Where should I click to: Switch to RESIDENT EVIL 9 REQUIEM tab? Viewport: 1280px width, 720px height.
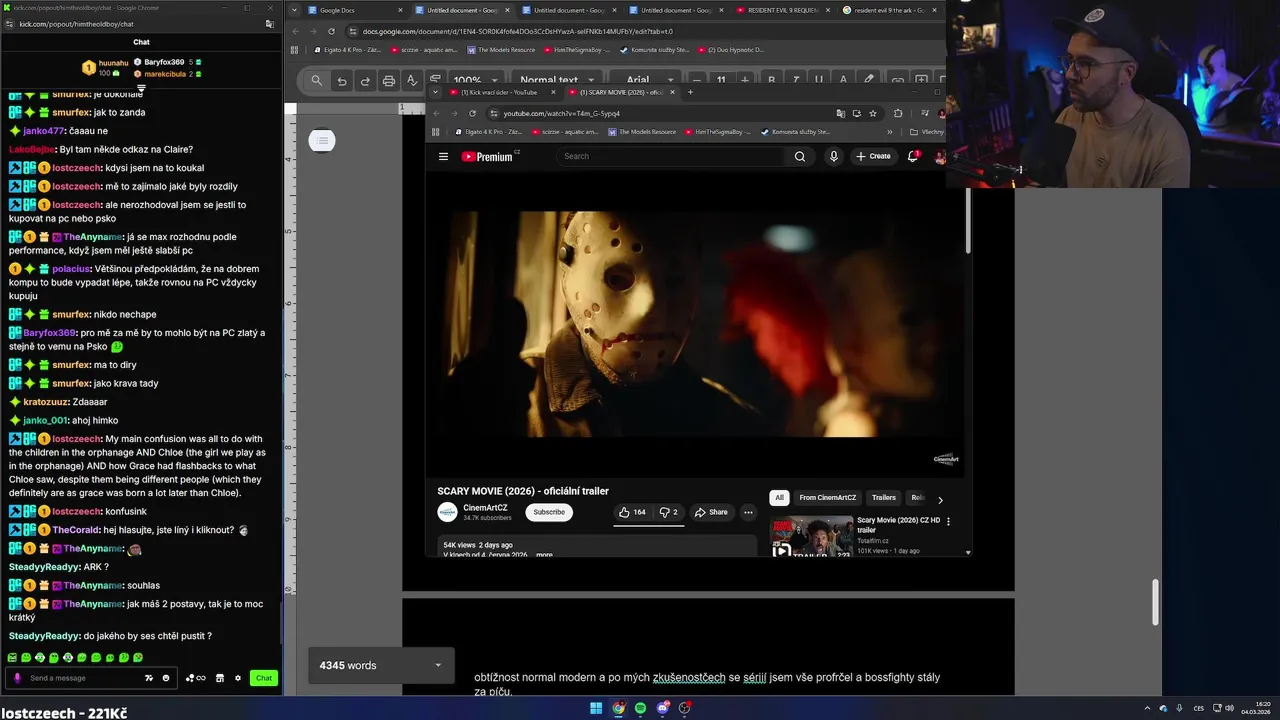[782, 10]
